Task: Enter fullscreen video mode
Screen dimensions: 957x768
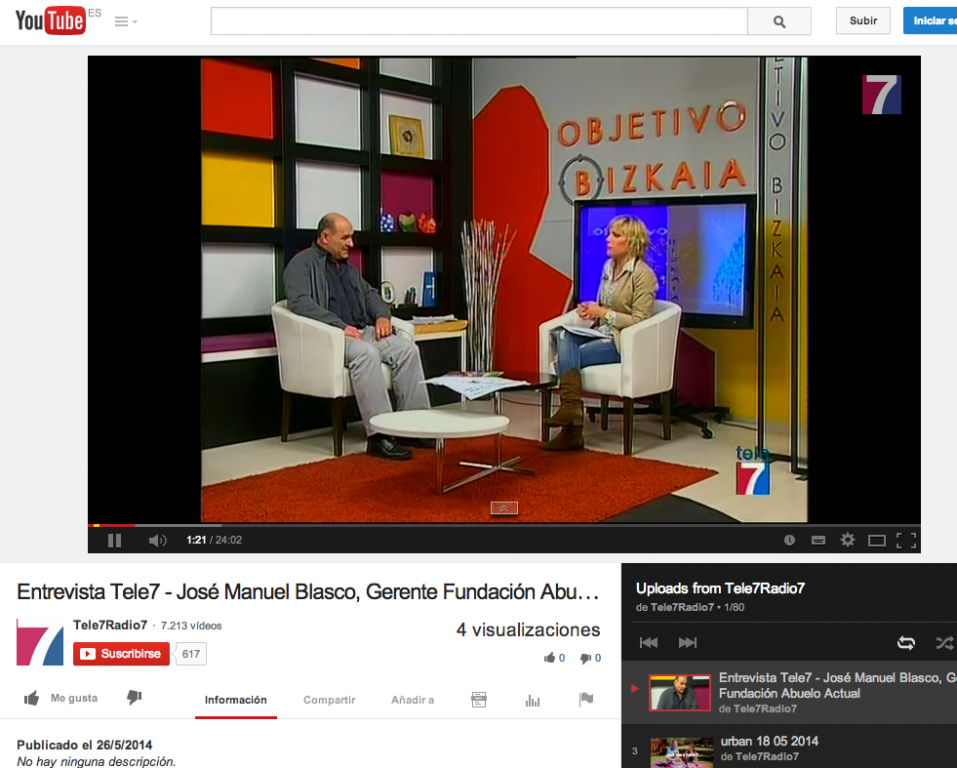Action: coord(906,540)
